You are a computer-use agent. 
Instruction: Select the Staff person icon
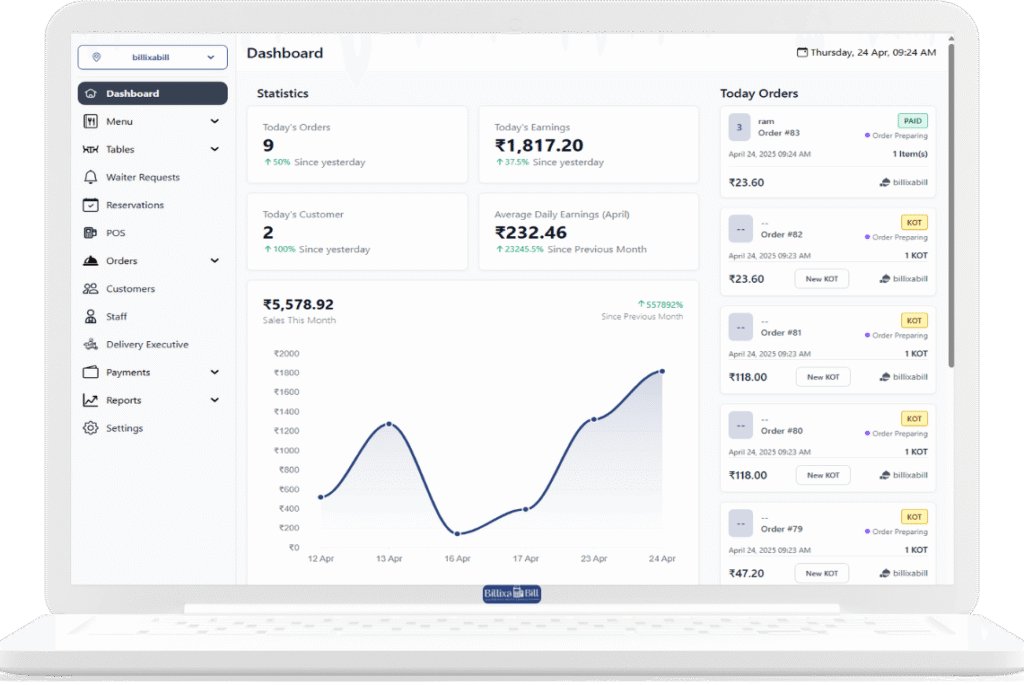(91, 316)
